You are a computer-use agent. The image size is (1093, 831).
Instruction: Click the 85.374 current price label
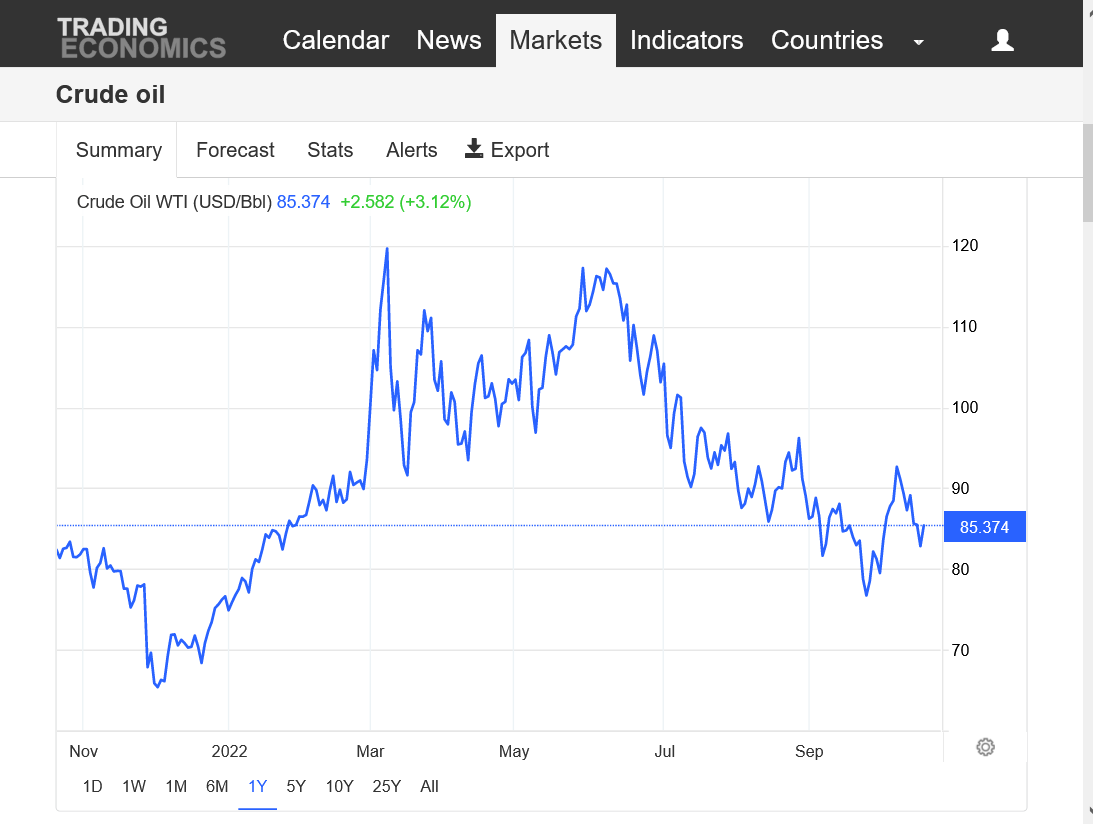[984, 527]
